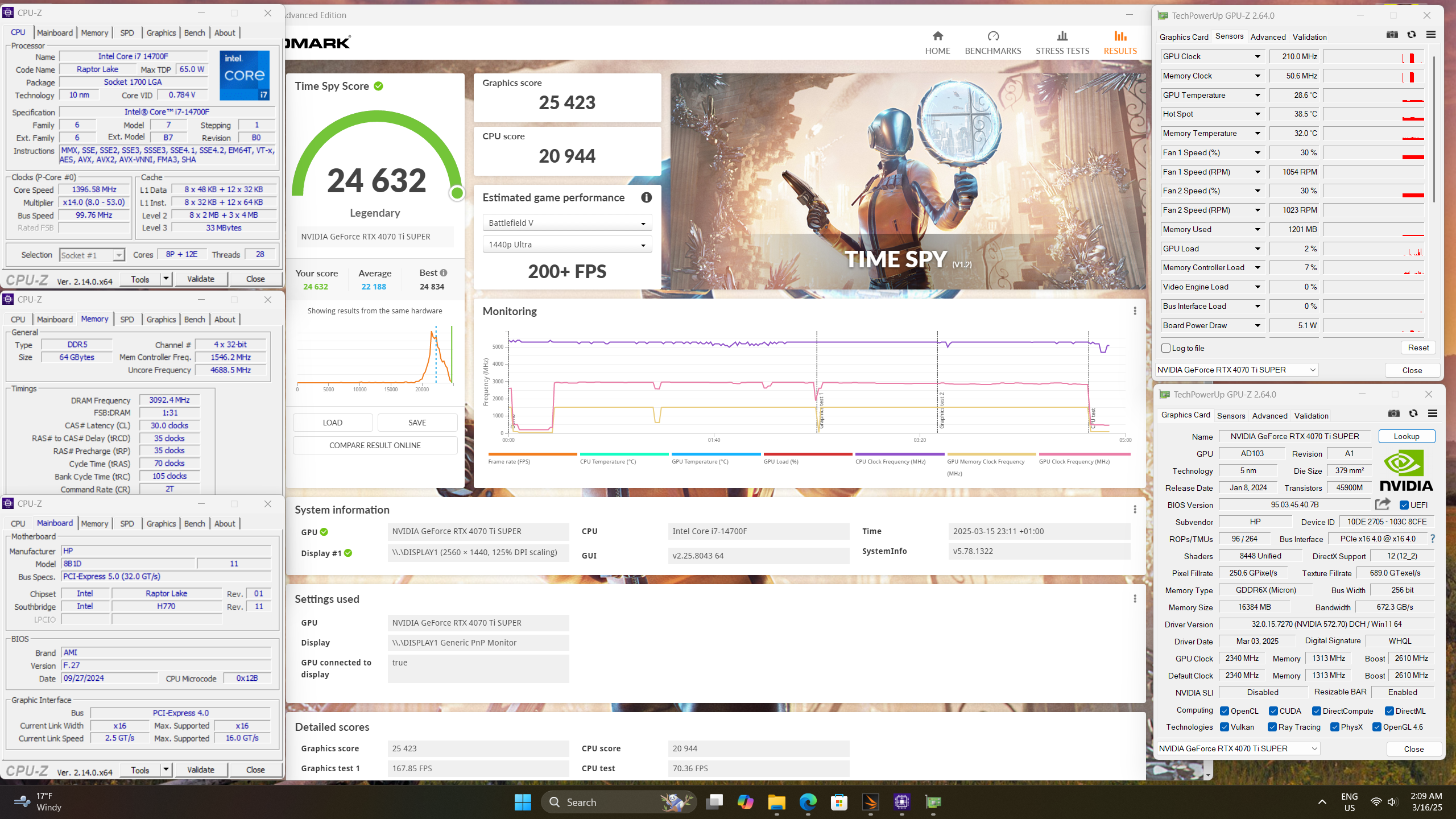Open Validation tab in GPU-Z Graphics Card window
This screenshot has width=1456, height=819.
(1311, 416)
